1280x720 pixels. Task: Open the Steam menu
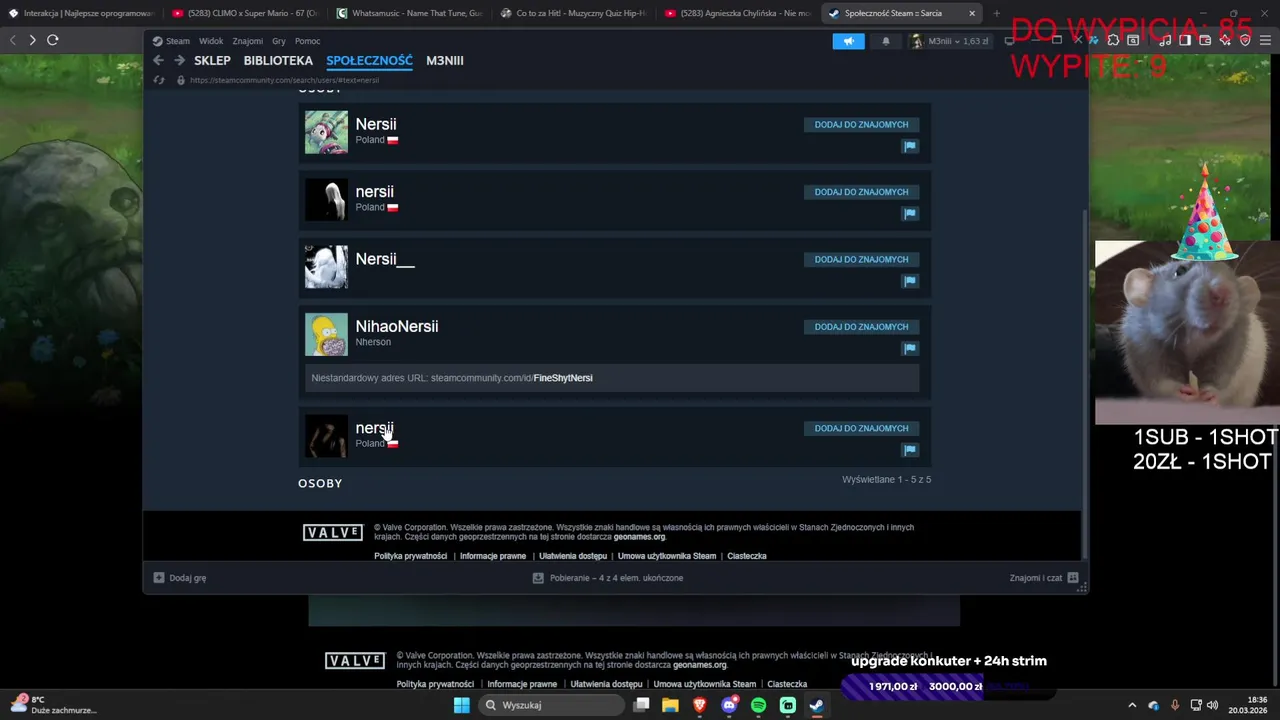[171, 41]
